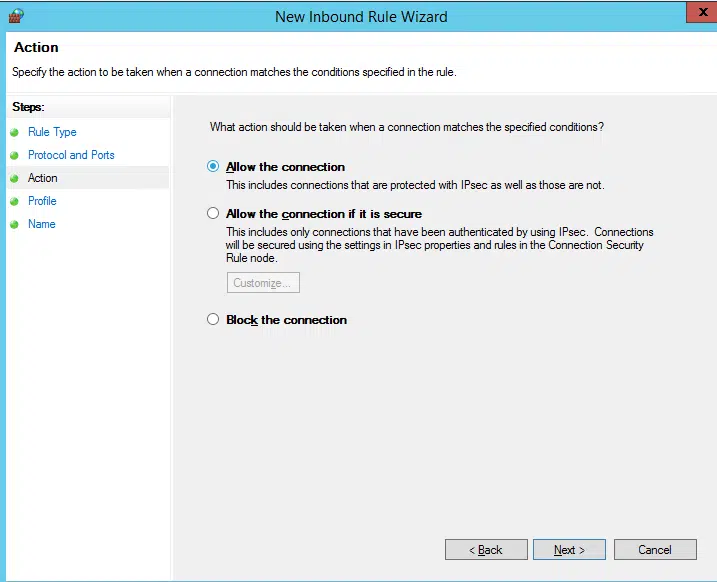Click the green bullet beside Name
The height and width of the screenshot is (582, 717).
point(14,224)
